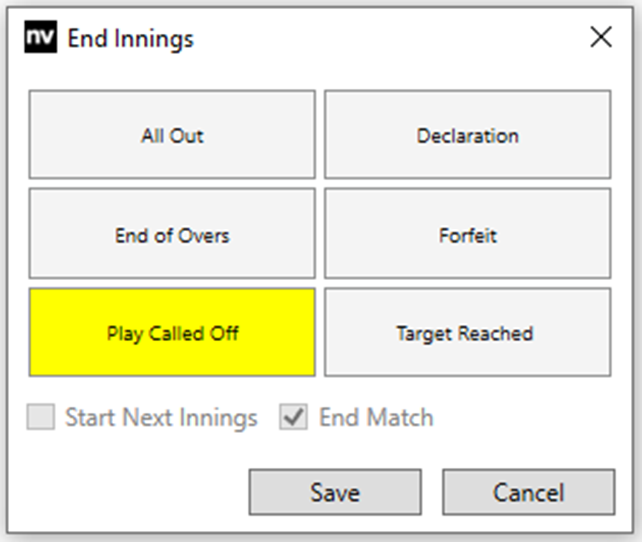The image size is (642, 542).
Task: Click the End Innings title bar text
Action: 130,39
